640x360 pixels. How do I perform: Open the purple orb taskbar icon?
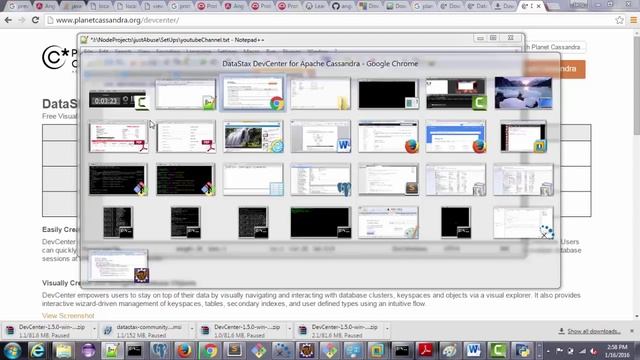click(x=88, y=351)
